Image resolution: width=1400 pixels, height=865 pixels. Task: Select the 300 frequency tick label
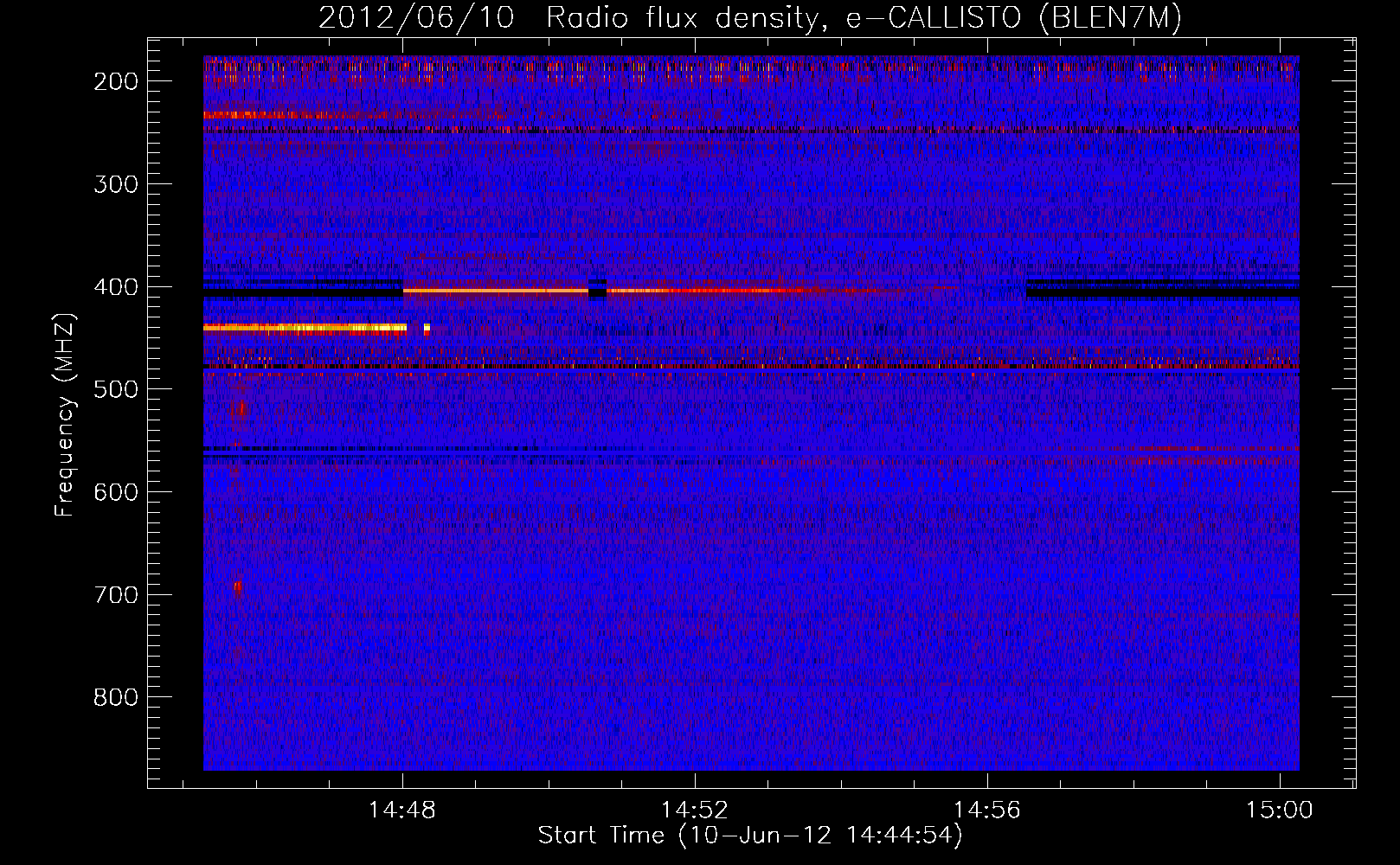point(116,184)
